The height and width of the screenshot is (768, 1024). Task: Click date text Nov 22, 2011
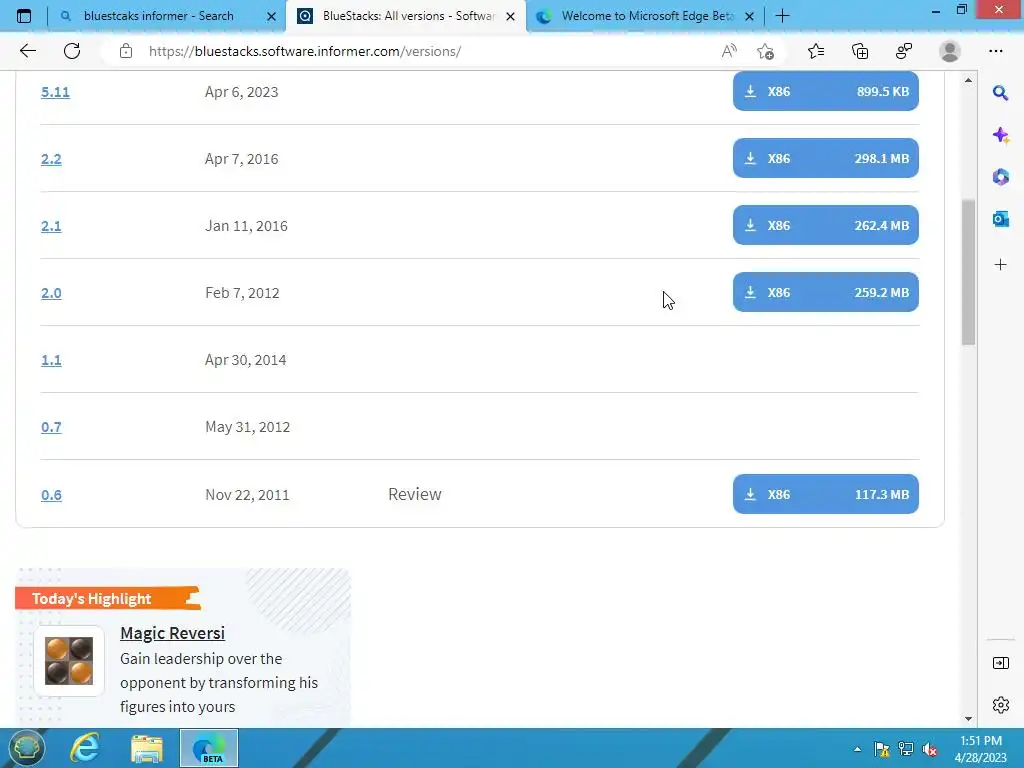[248, 495]
